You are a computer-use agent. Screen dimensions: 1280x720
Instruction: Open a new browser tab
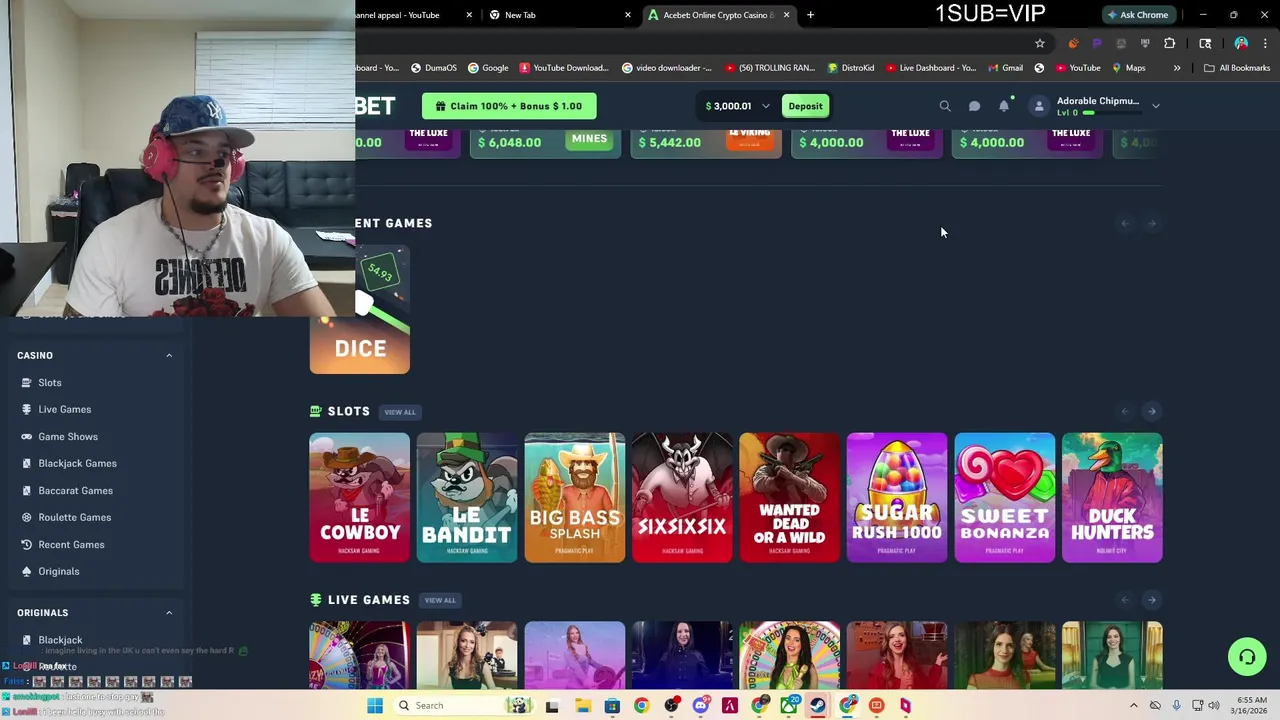pos(810,15)
